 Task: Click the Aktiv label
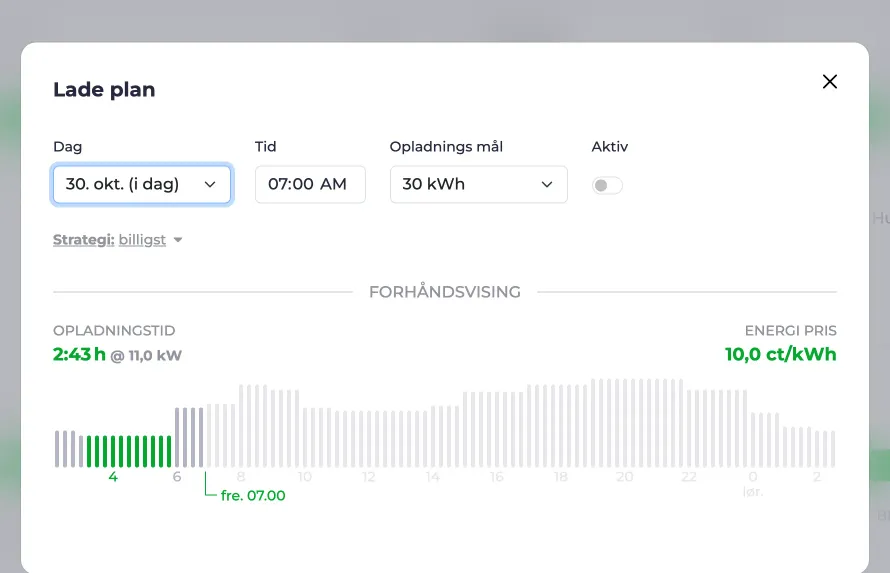pos(610,146)
